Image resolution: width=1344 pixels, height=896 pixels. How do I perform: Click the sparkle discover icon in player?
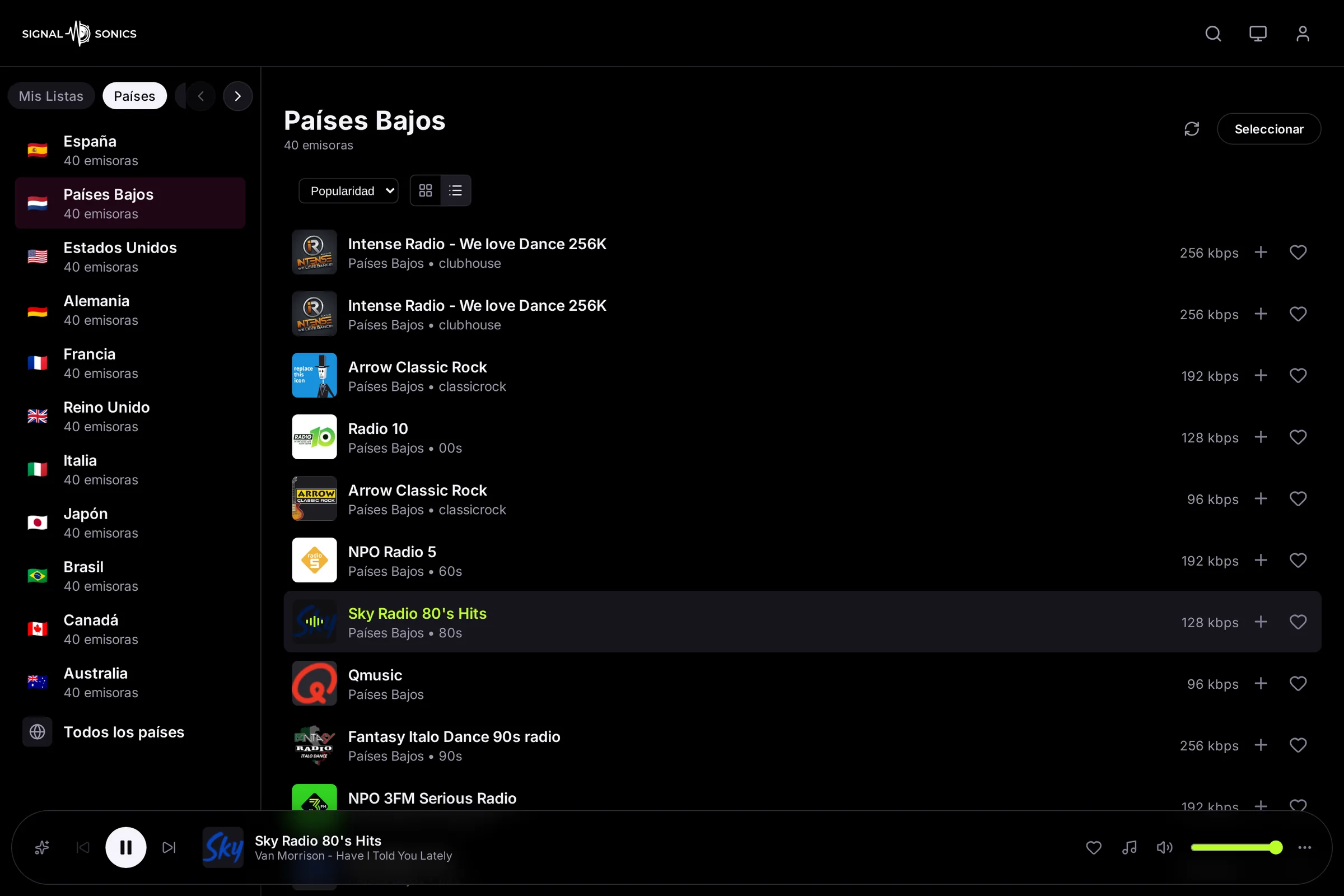tap(41, 847)
